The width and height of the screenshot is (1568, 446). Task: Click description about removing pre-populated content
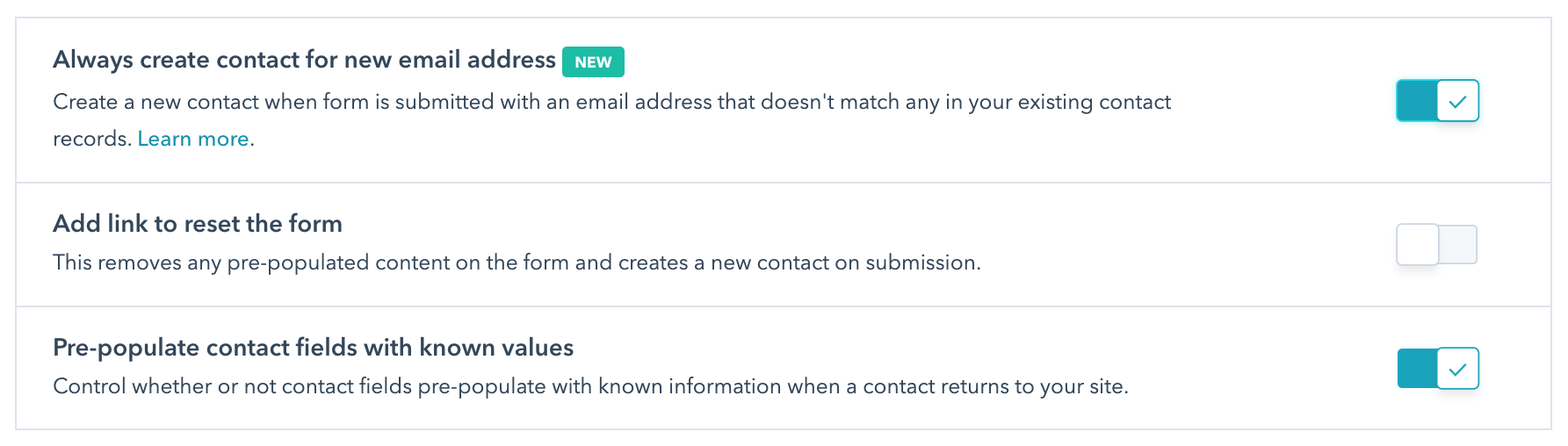(x=517, y=263)
